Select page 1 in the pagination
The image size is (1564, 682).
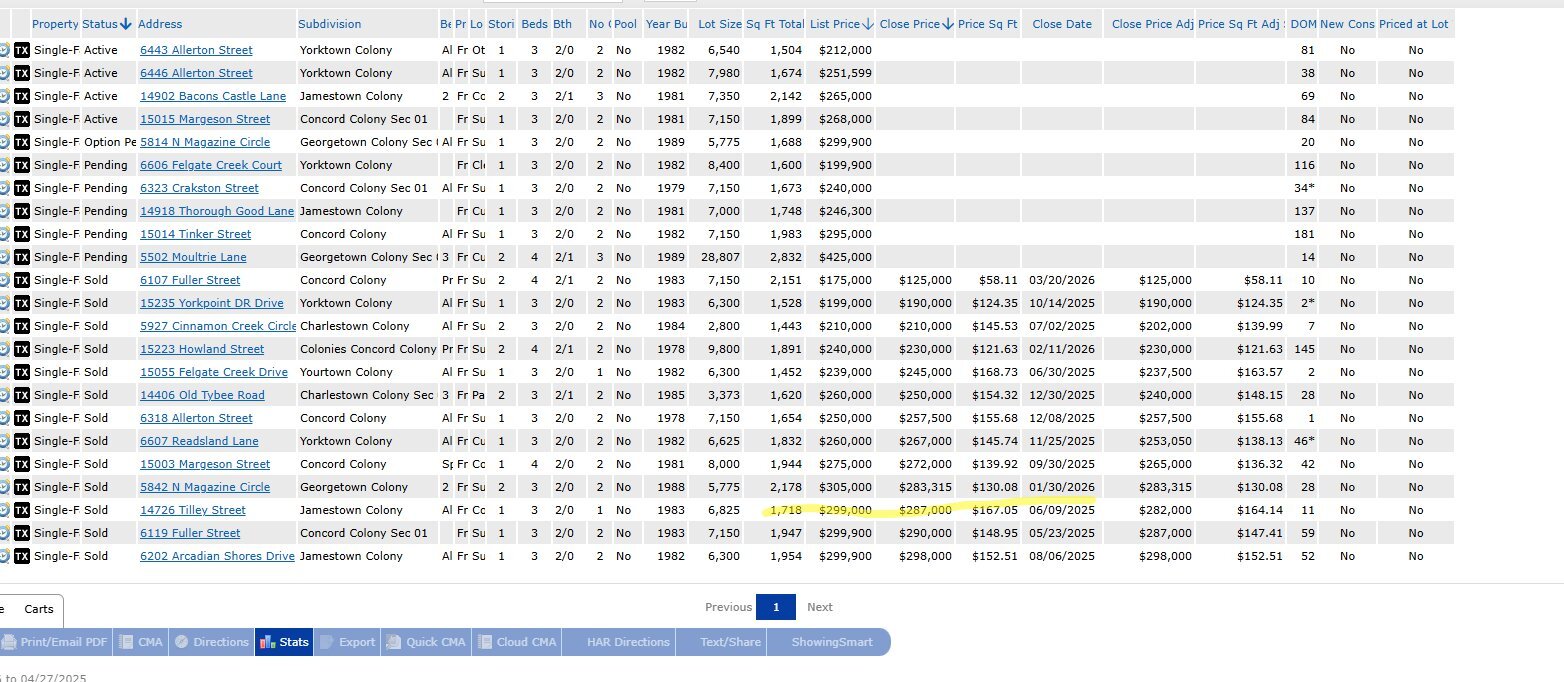click(x=775, y=607)
